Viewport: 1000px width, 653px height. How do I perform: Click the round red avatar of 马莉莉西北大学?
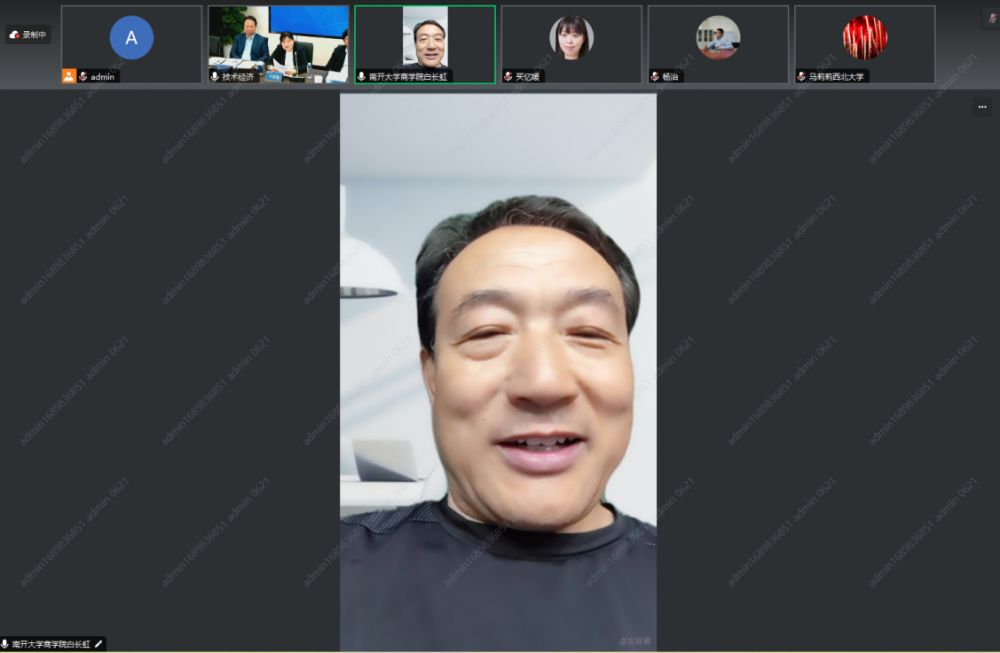[x=865, y=37]
